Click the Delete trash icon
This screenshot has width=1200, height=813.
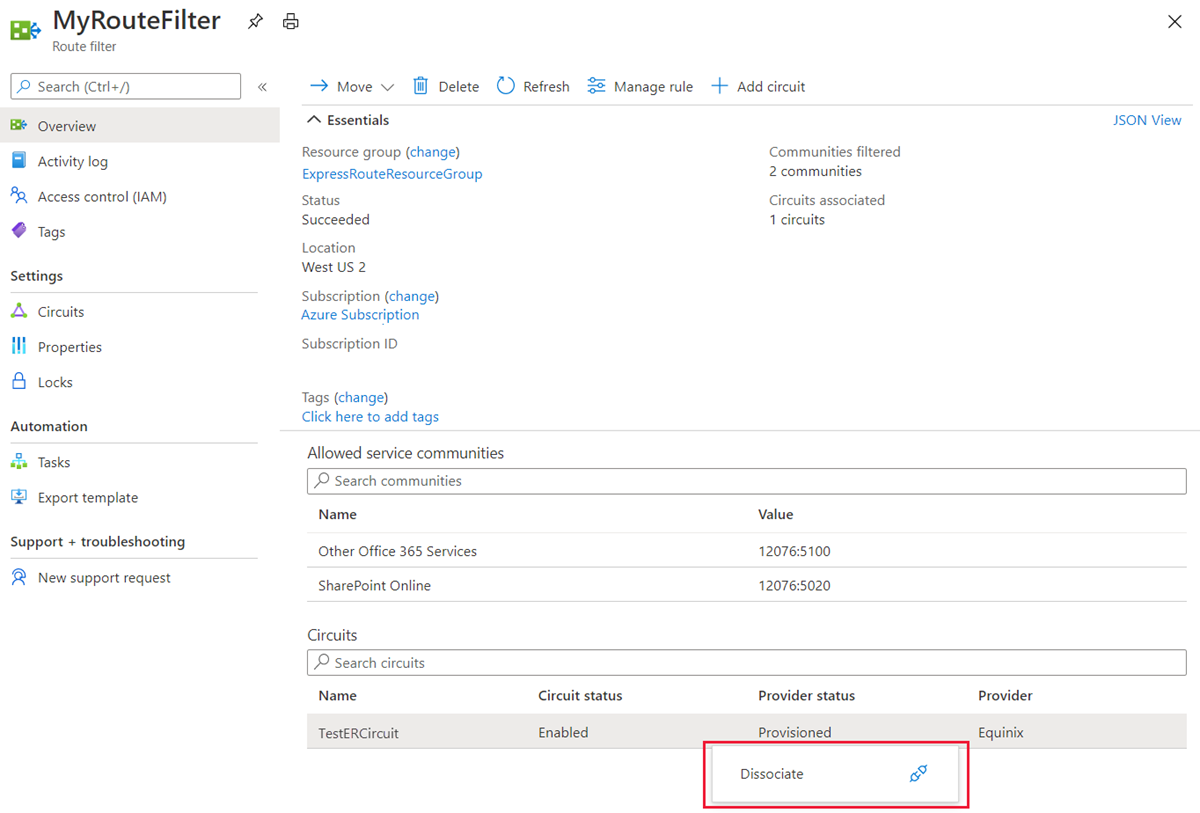click(421, 86)
